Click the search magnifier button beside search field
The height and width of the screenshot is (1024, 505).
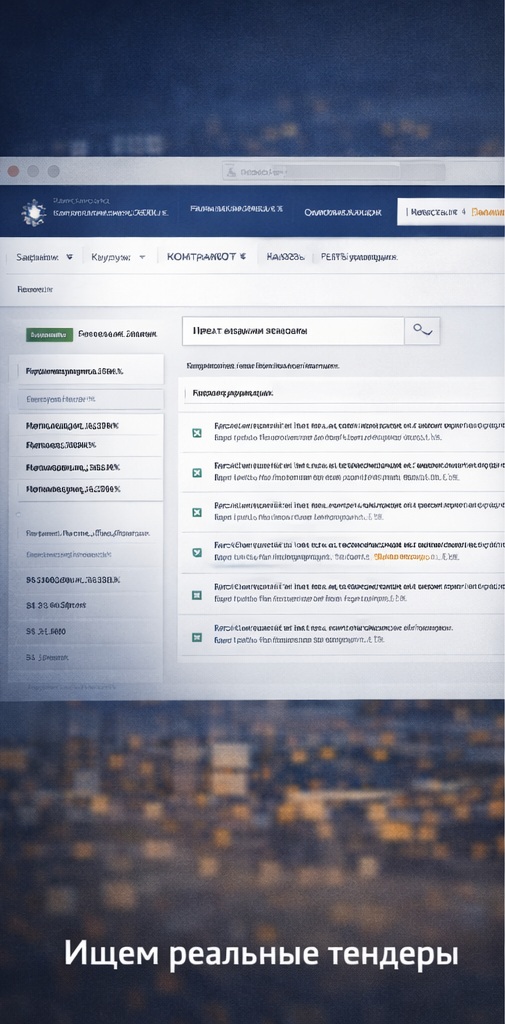422,331
